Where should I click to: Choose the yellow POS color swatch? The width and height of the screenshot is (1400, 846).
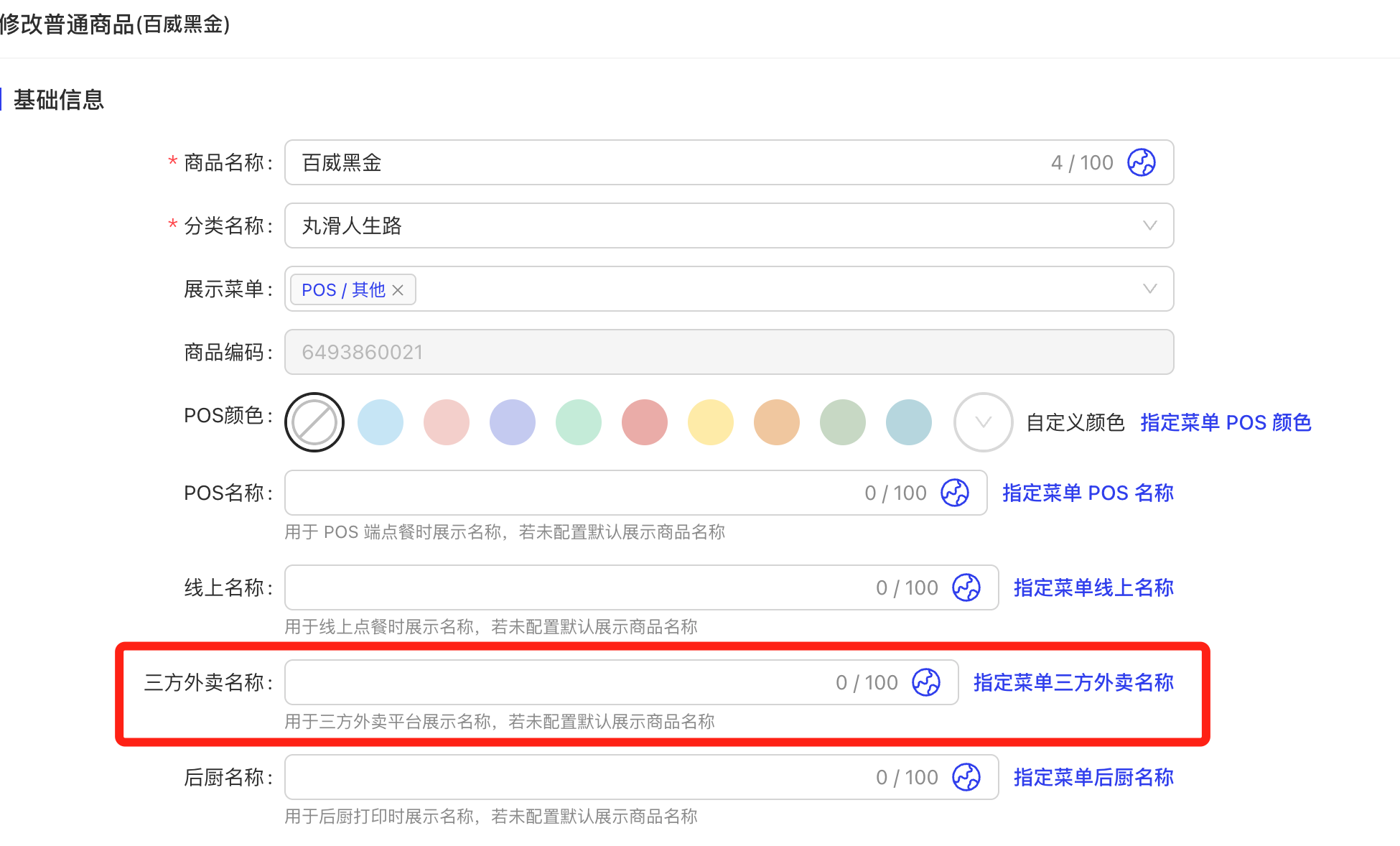(x=711, y=422)
